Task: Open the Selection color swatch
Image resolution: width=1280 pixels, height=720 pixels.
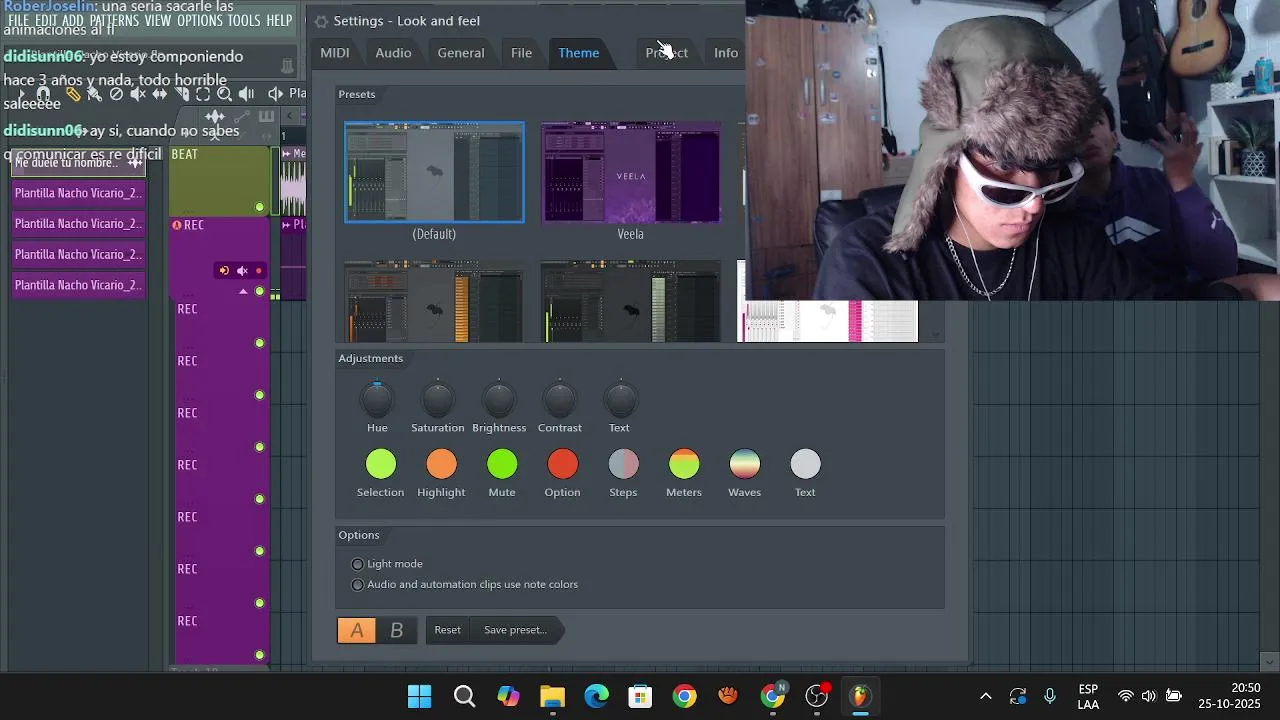Action: point(381,464)
